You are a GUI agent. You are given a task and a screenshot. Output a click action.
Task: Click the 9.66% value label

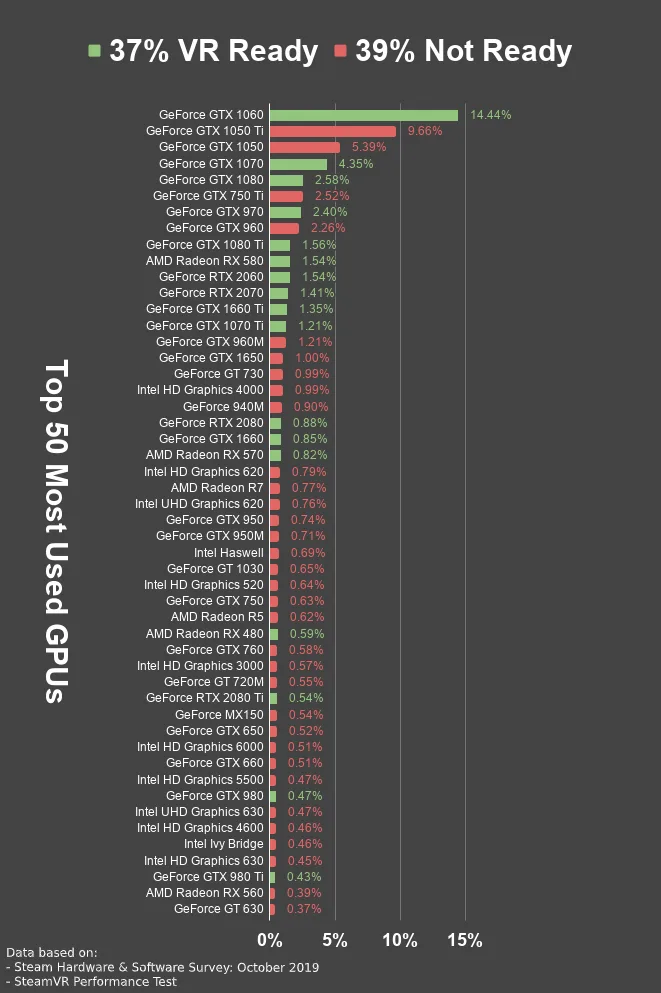[425, 131]
